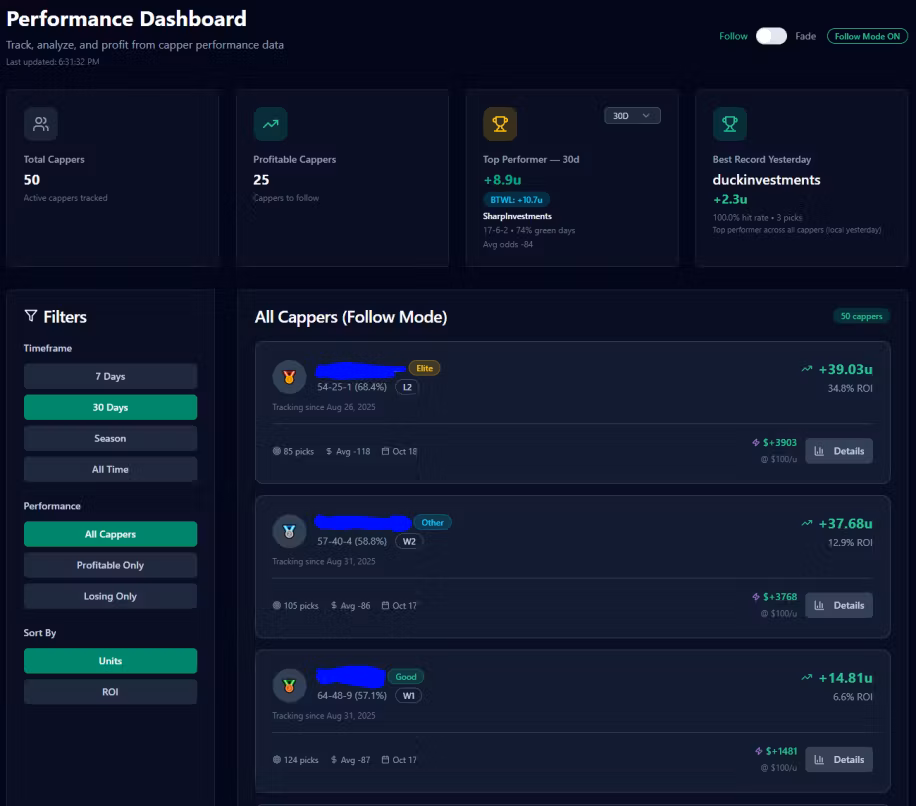Select the All Time timeframe

click(110, 469)
